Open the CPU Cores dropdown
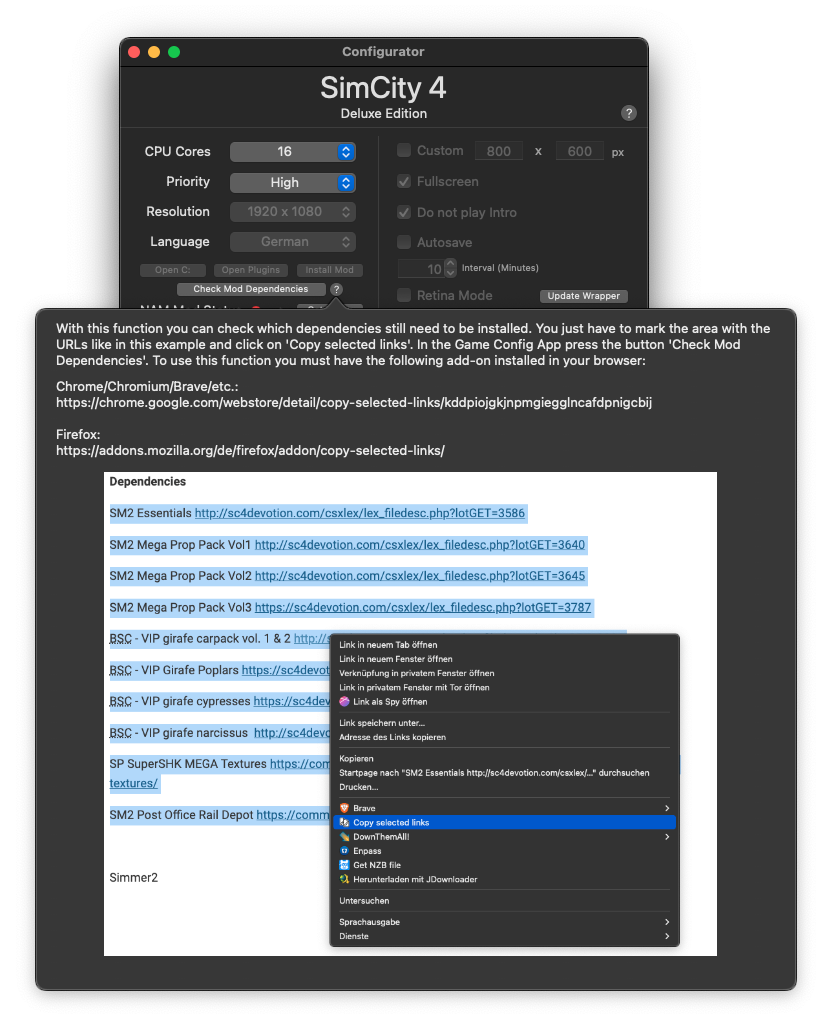The width and height of the screenshot is (832, 1030). point(292,152)
